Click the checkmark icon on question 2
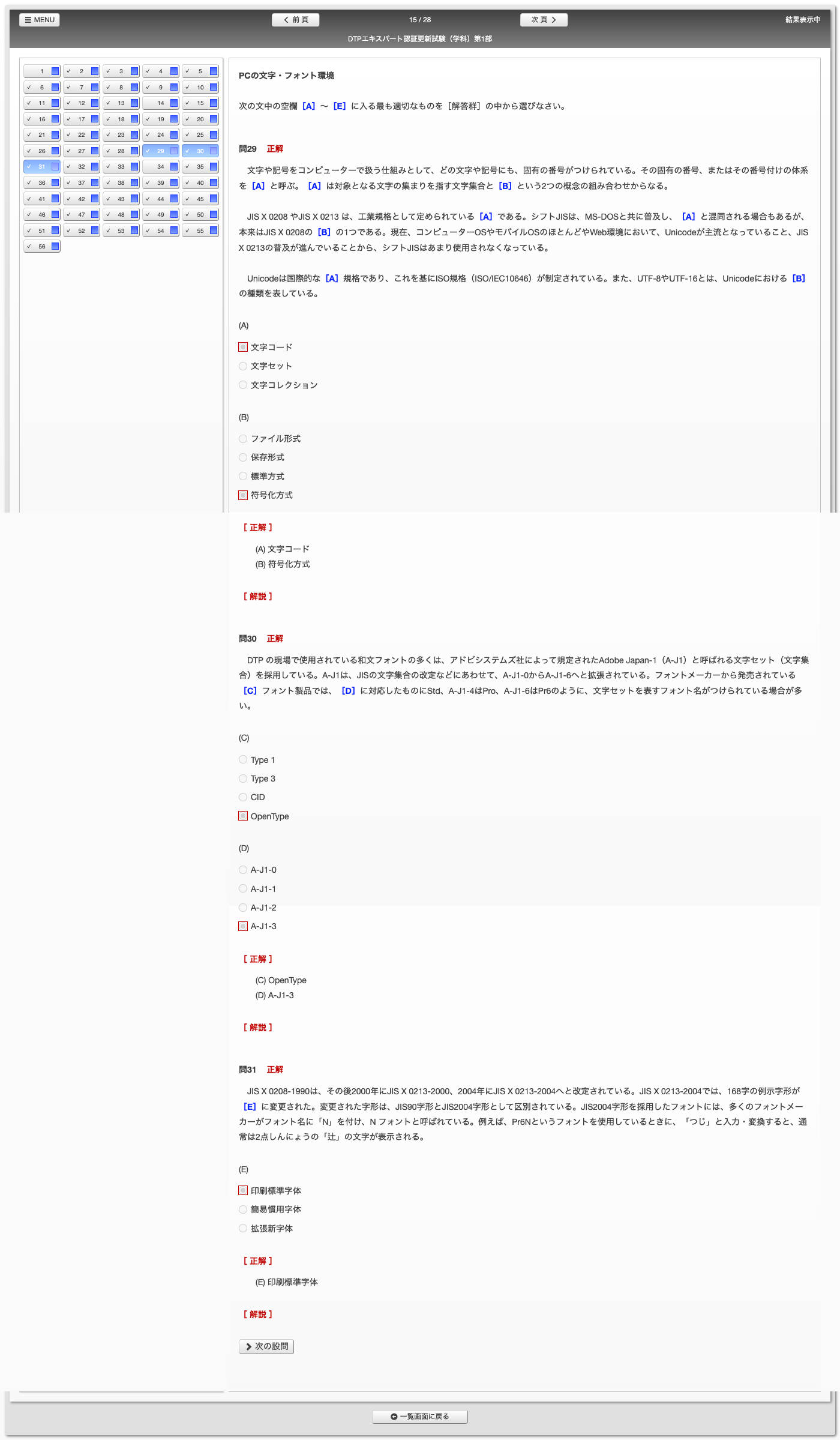This screenshot has height=1440, width=840. pos(69,71)
